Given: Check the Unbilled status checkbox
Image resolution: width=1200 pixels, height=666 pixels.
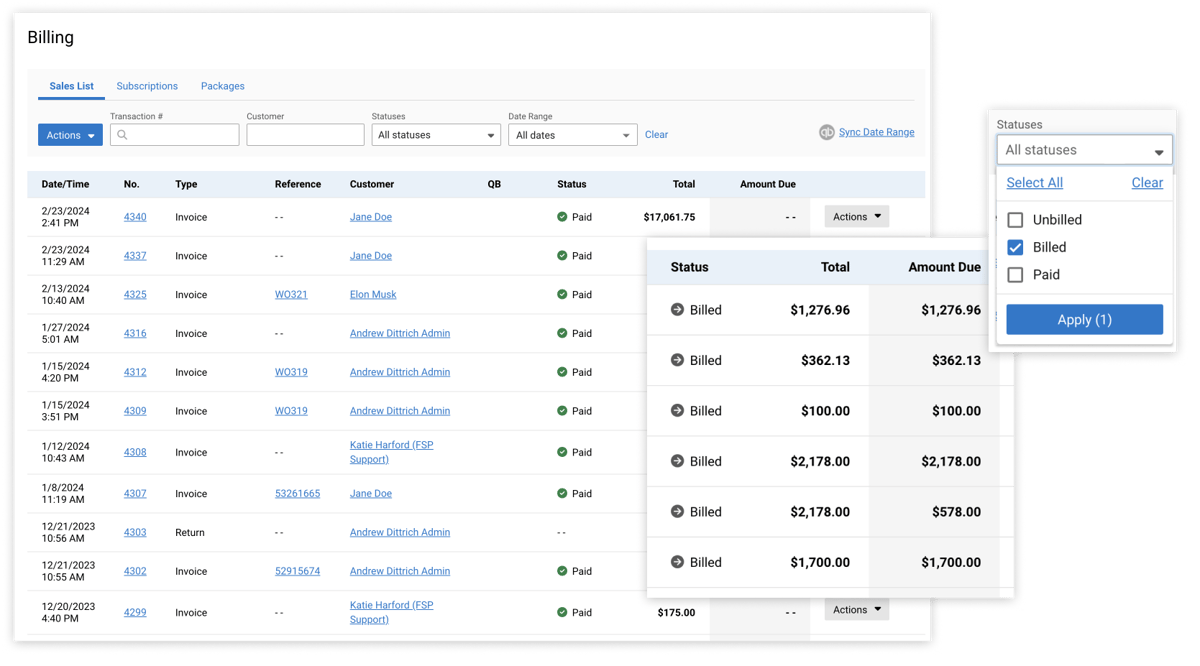Looking at the screenshot, I should click(x=1015, y=220).
